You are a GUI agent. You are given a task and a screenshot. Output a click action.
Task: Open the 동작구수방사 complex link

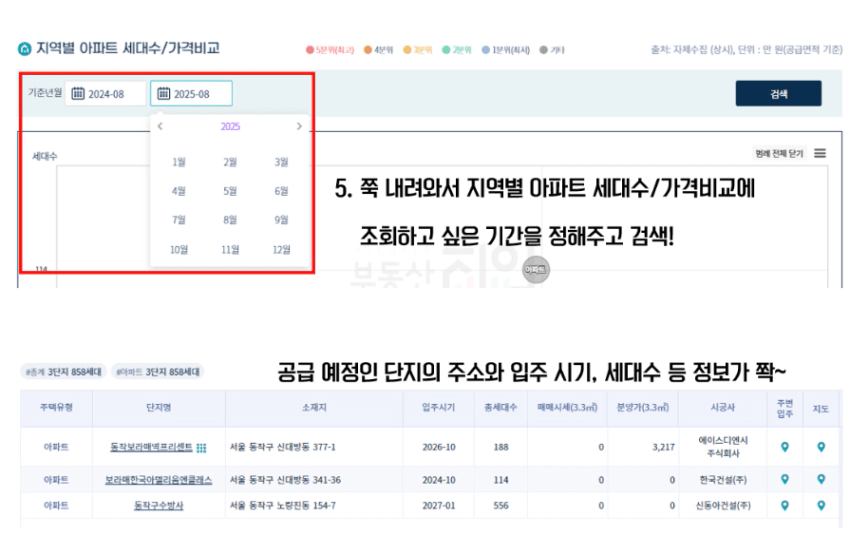tap(158, 506)
